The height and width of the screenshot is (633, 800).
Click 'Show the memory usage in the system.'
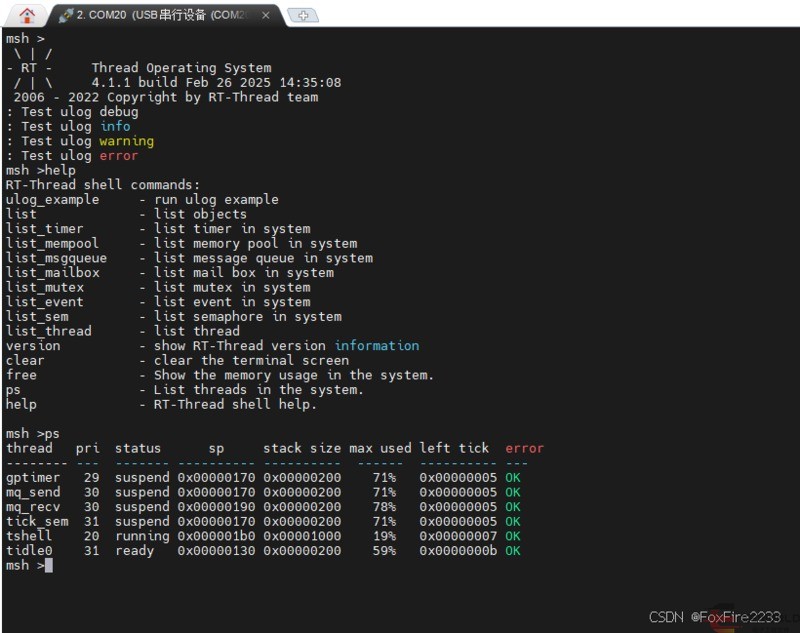(294, 375)
